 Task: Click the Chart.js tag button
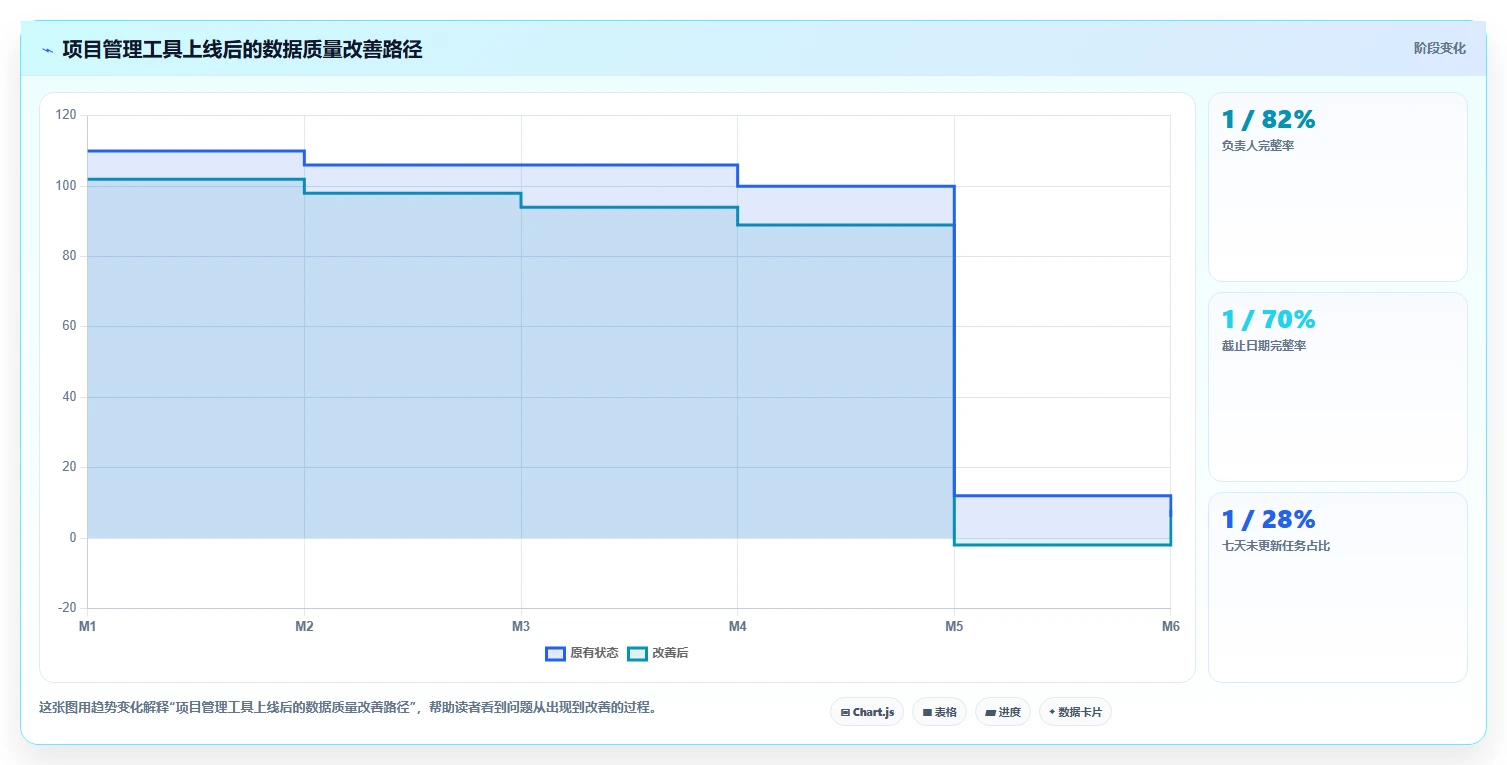coord(867,712)
